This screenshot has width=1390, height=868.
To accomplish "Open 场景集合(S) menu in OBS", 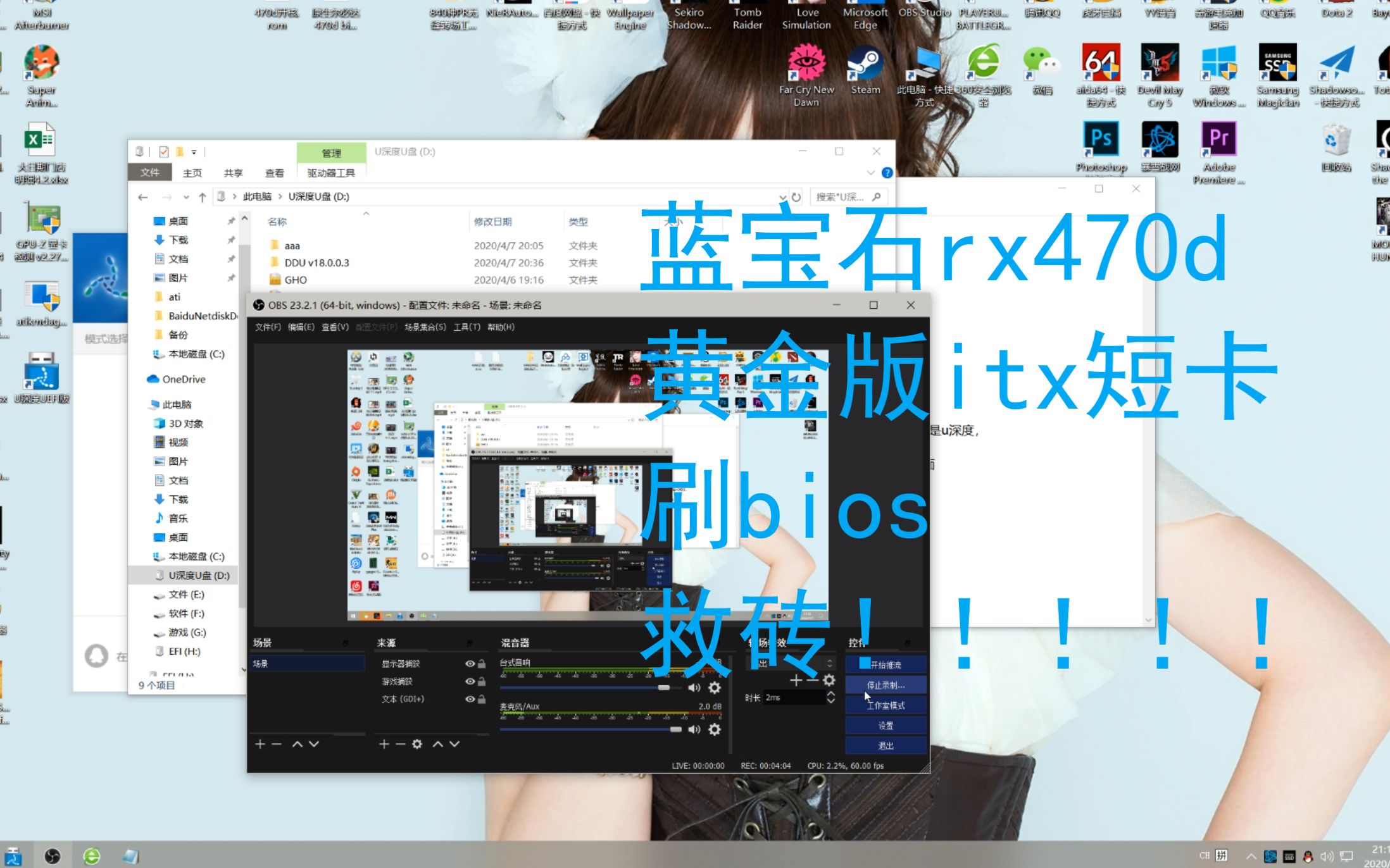I will coord(425,327).
